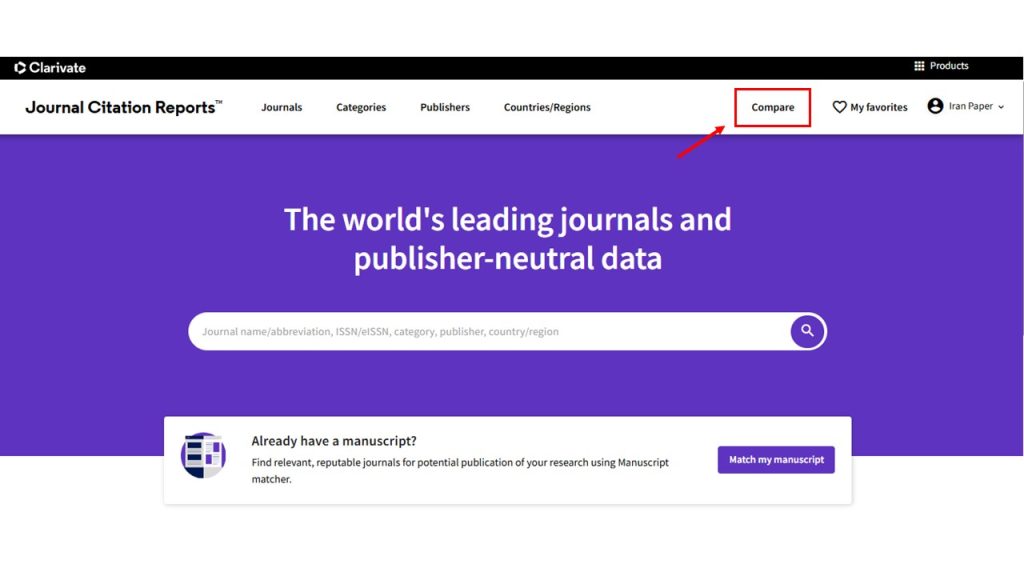The width and height of the screenshot is (1024, 576).
Task: Open the Publishers menu item
Action: click(445, 107)
